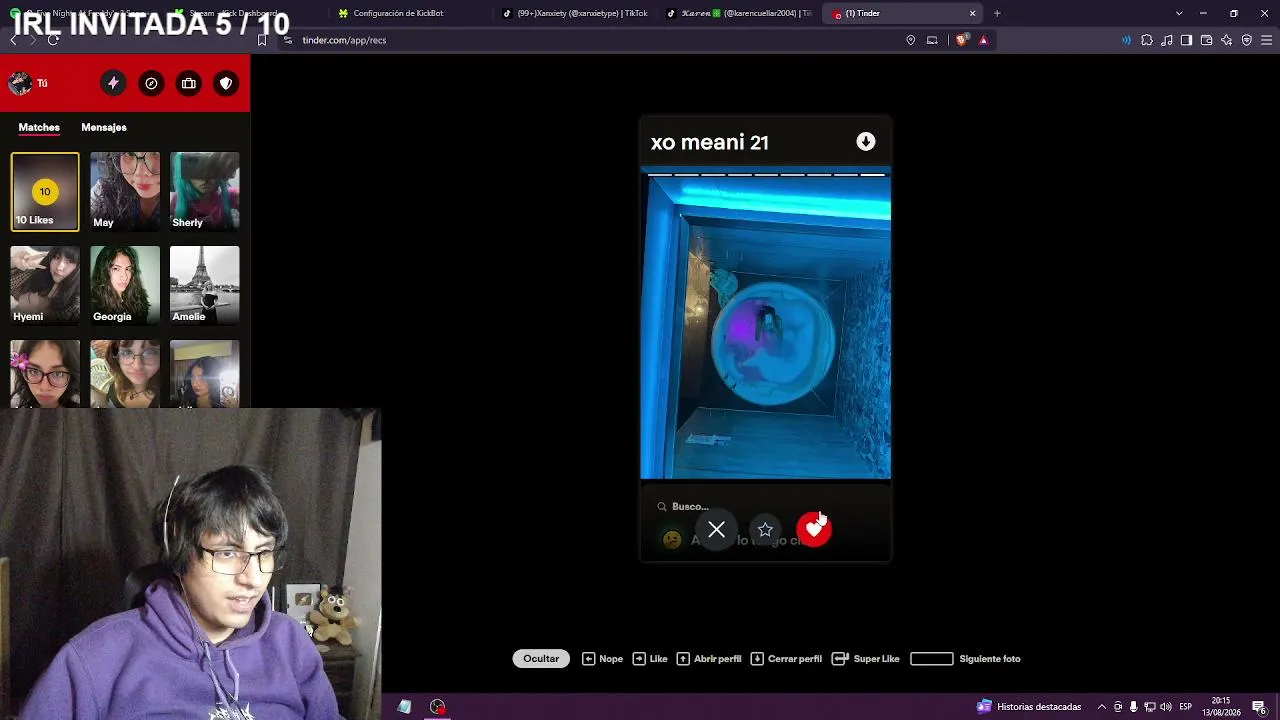
Task: Click the Nope shortcut hint
Action: (x=603, y=659)
